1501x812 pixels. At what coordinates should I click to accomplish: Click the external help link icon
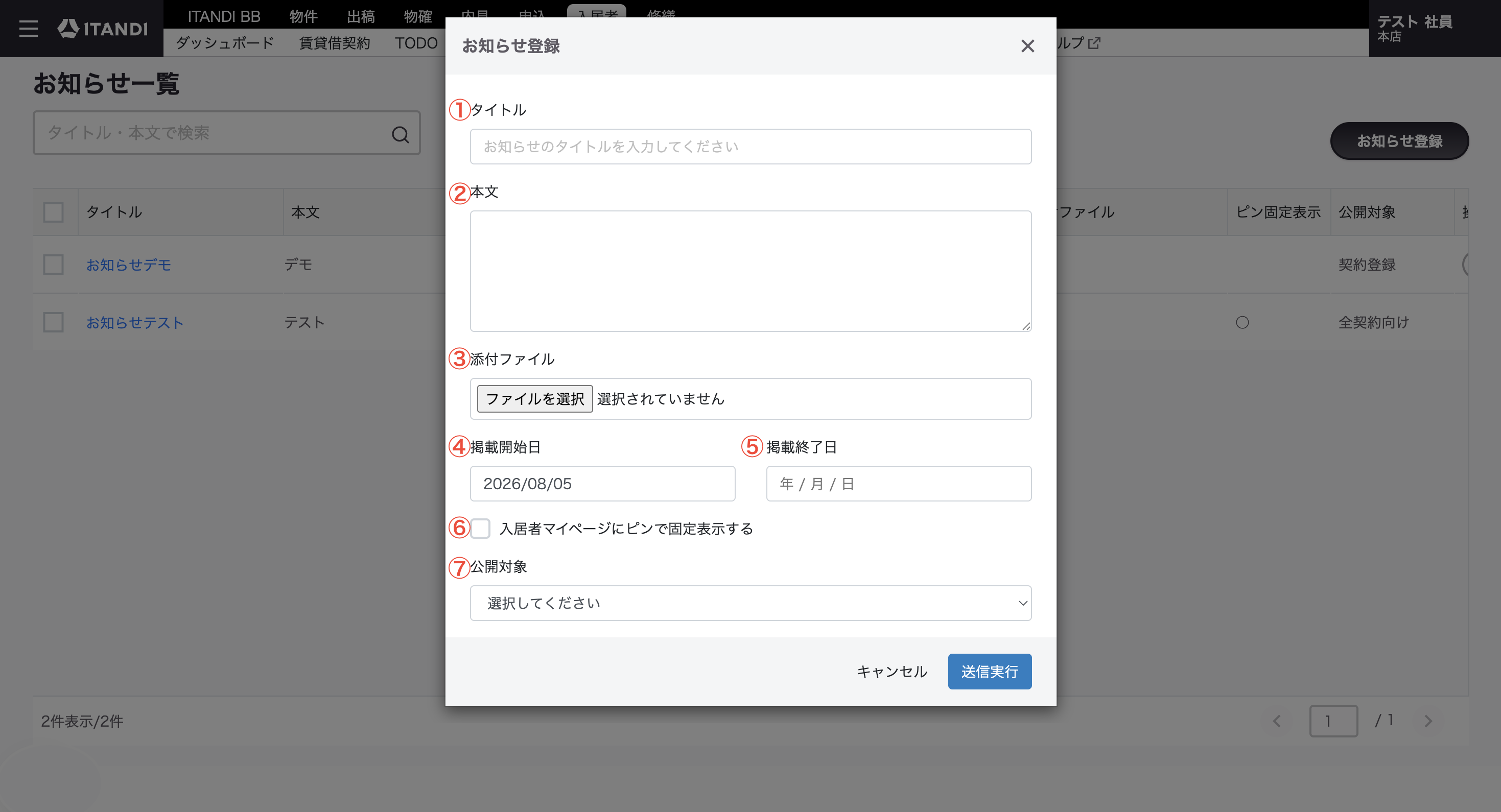pyautogui.click(x=1094, y=43)
